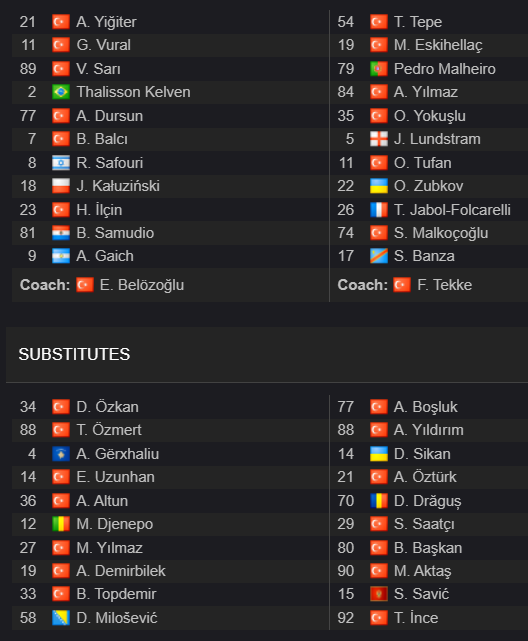The width and height of the screenshot is (528, 641).
Task: Open O. Tufan's player page
Action: [x=423, y=163]
